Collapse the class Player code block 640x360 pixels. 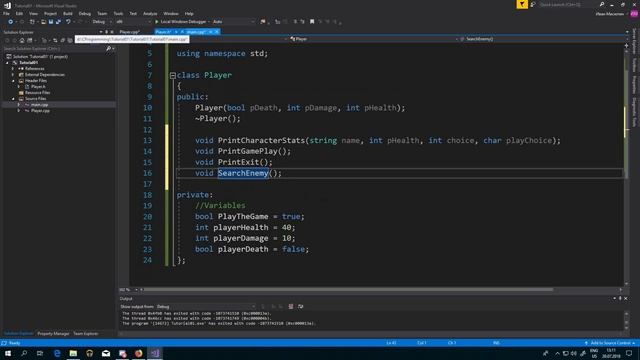[173, 76]
